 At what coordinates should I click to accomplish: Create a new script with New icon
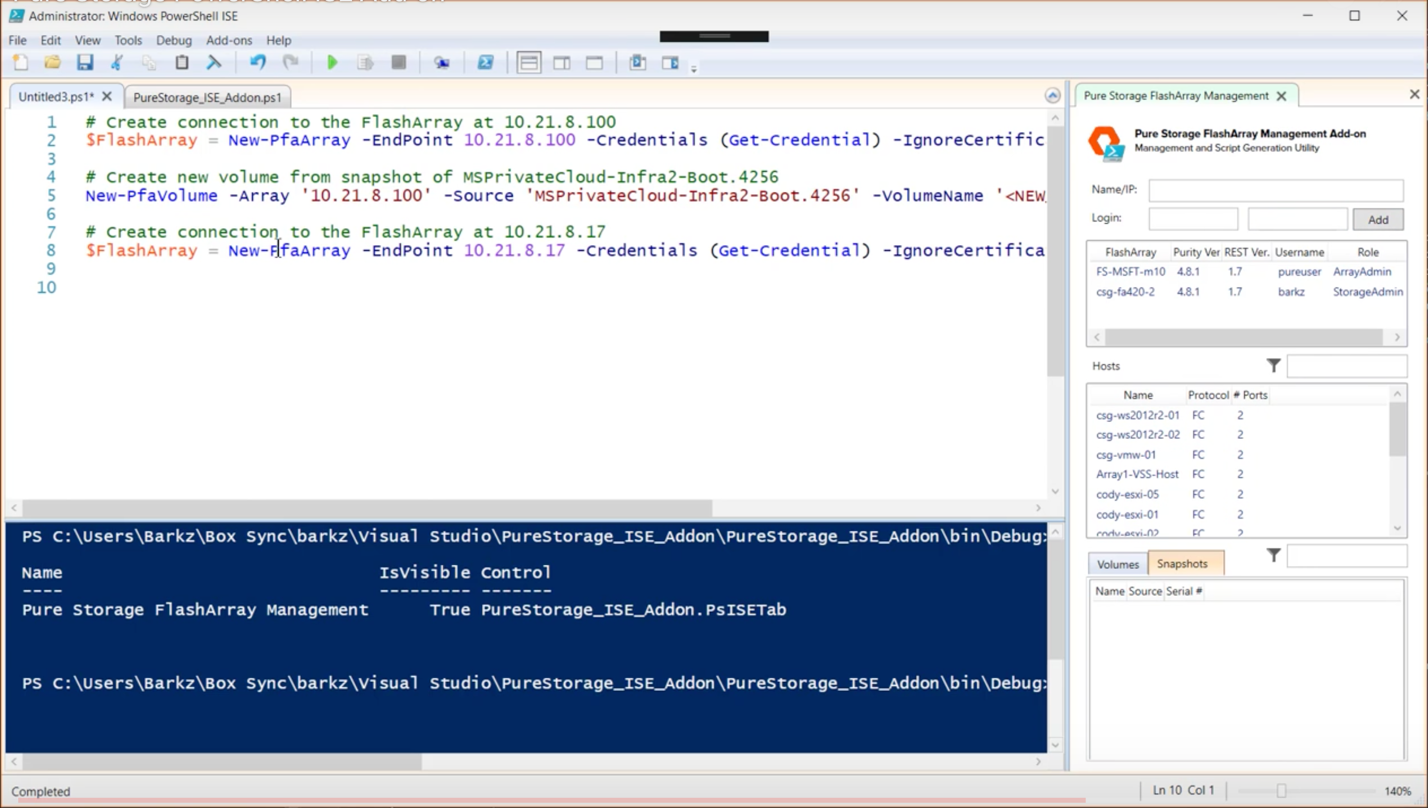coord(21,63)
